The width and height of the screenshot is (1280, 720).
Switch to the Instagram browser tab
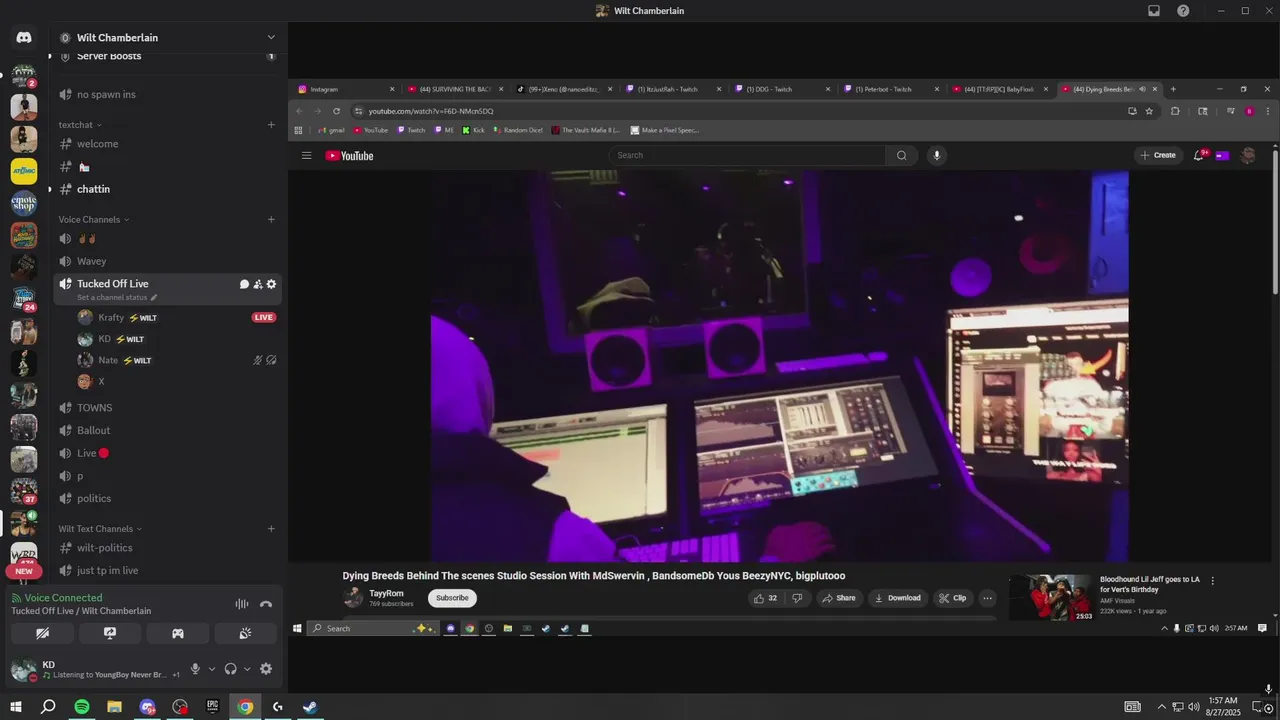point(346,89)
